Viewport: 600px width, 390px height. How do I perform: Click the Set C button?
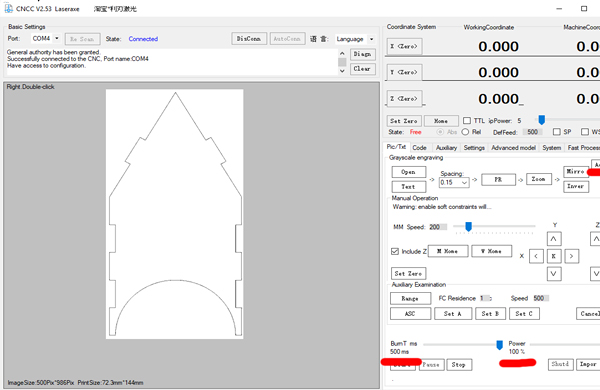point(524,314)
